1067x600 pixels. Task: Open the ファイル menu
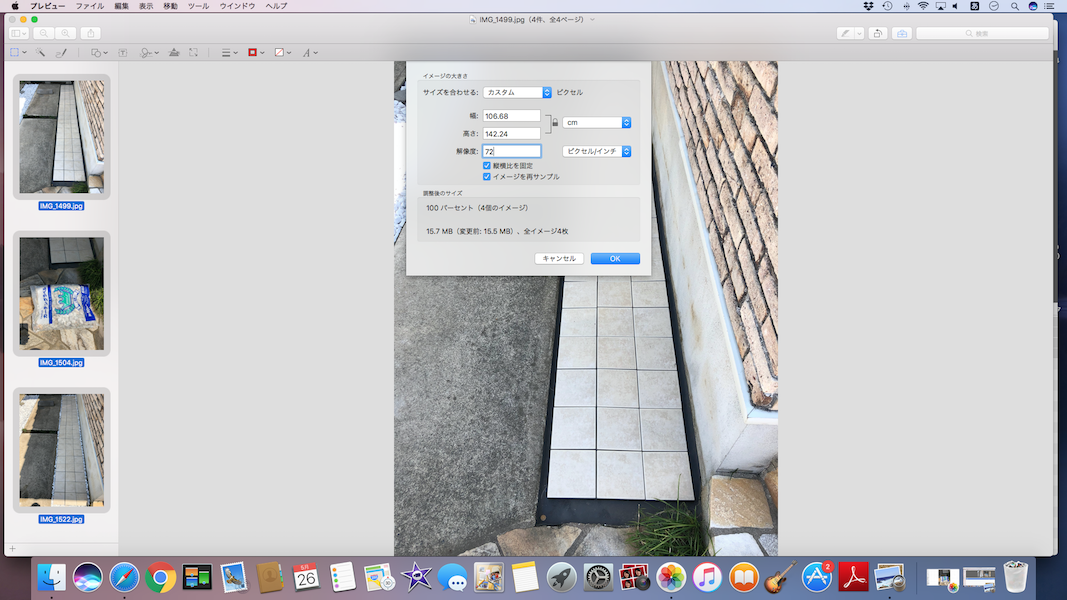[90, 6]
